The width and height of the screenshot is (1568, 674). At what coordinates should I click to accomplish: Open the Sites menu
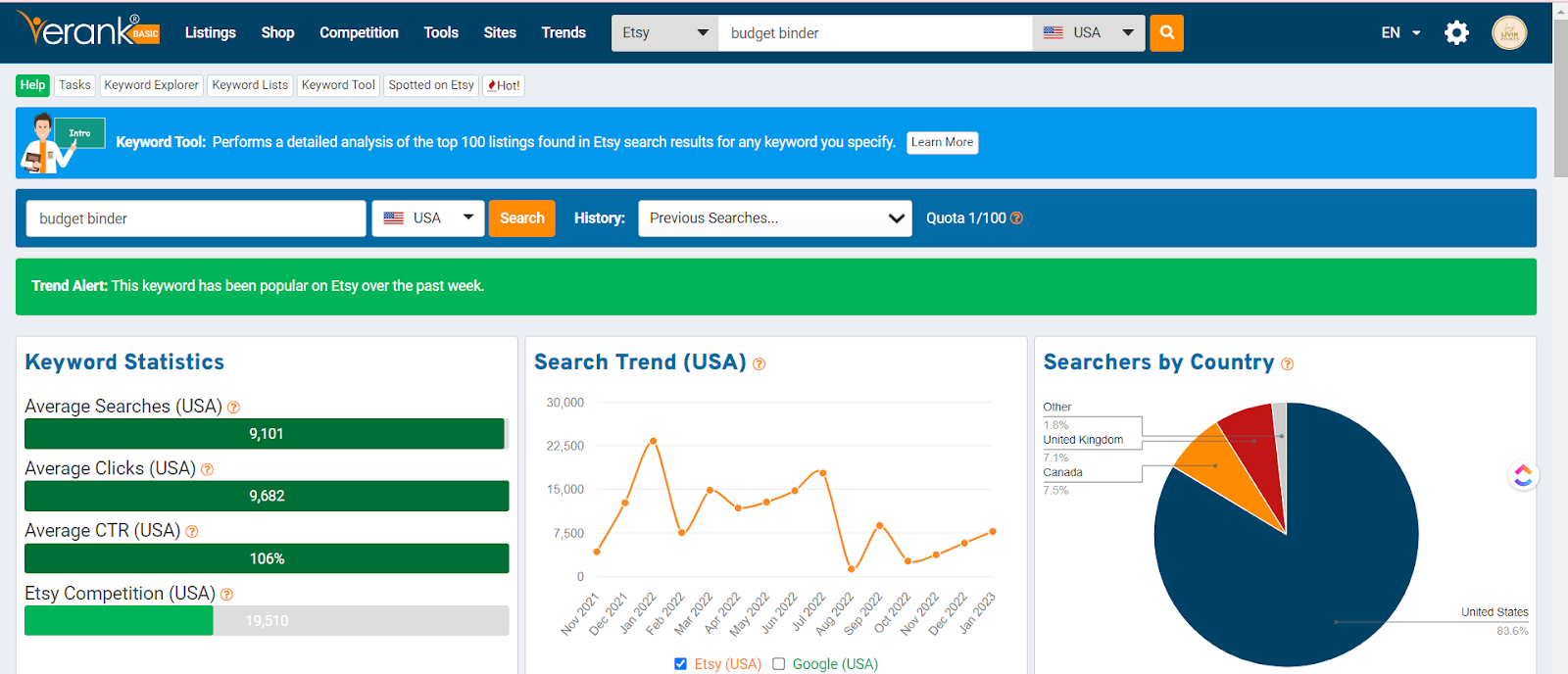pos(500,32)
